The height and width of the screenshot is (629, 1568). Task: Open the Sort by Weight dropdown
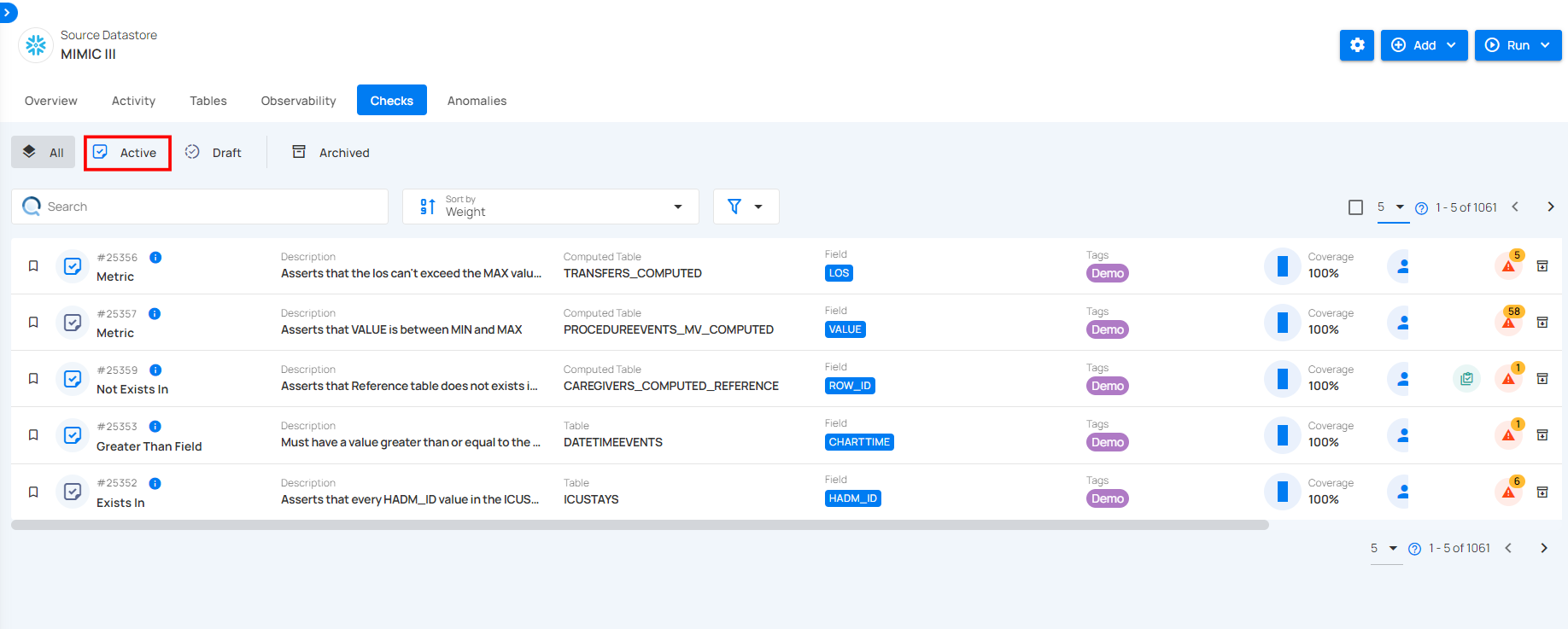click(x=551, y=207)
